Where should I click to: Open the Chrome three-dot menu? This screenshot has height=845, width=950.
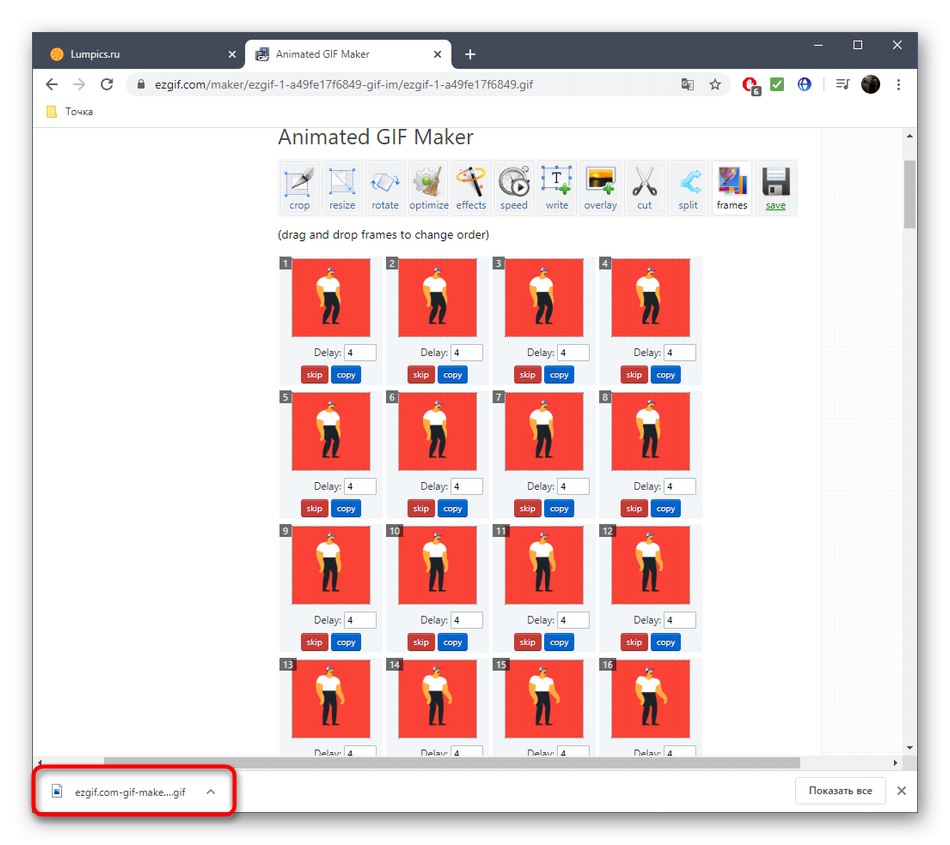tap(899, 84)
